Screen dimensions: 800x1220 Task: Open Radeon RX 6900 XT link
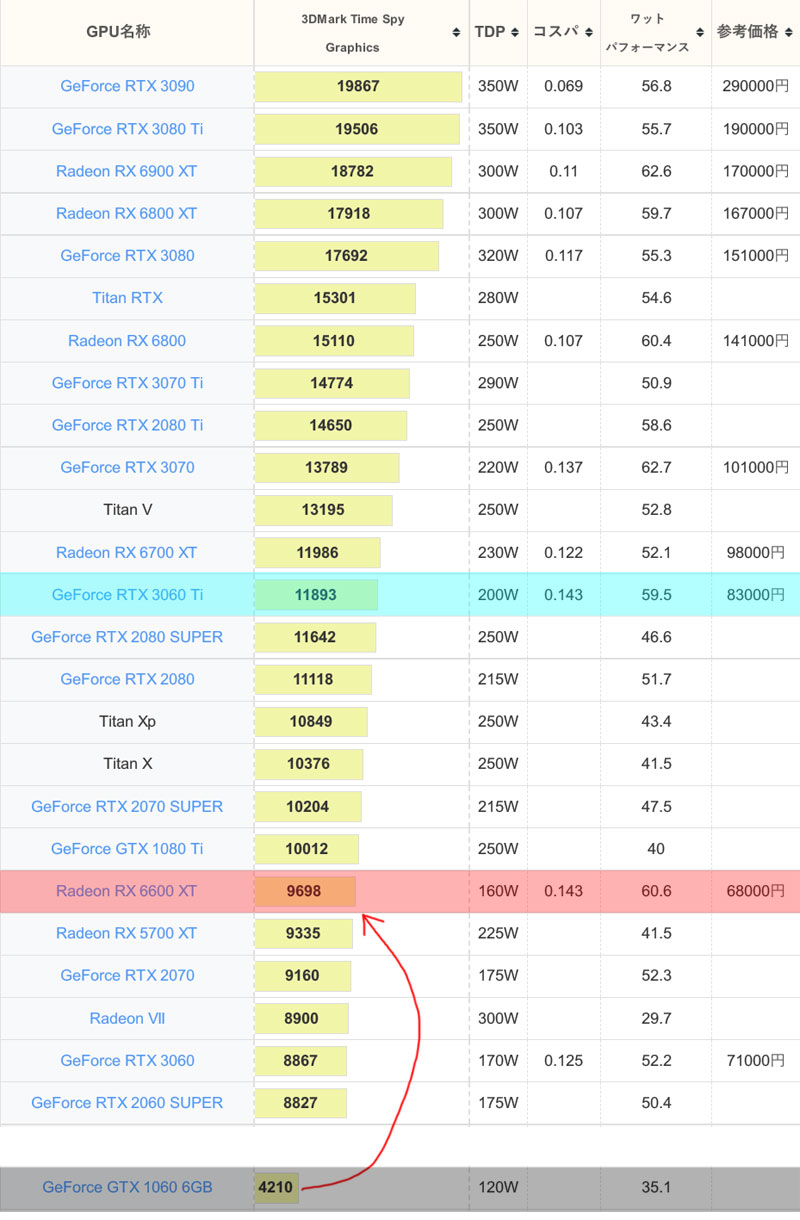tap(127, 171)
